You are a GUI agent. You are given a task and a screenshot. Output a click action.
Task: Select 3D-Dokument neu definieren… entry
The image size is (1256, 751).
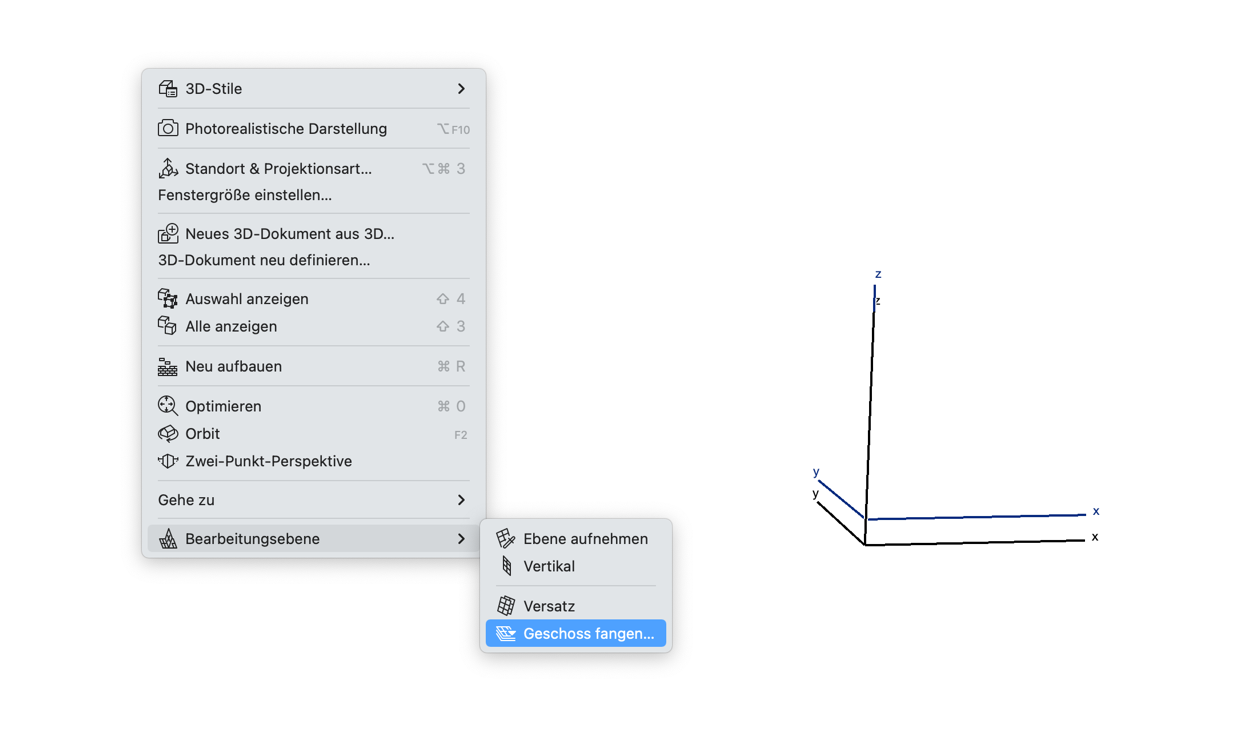tap(264, 260)
